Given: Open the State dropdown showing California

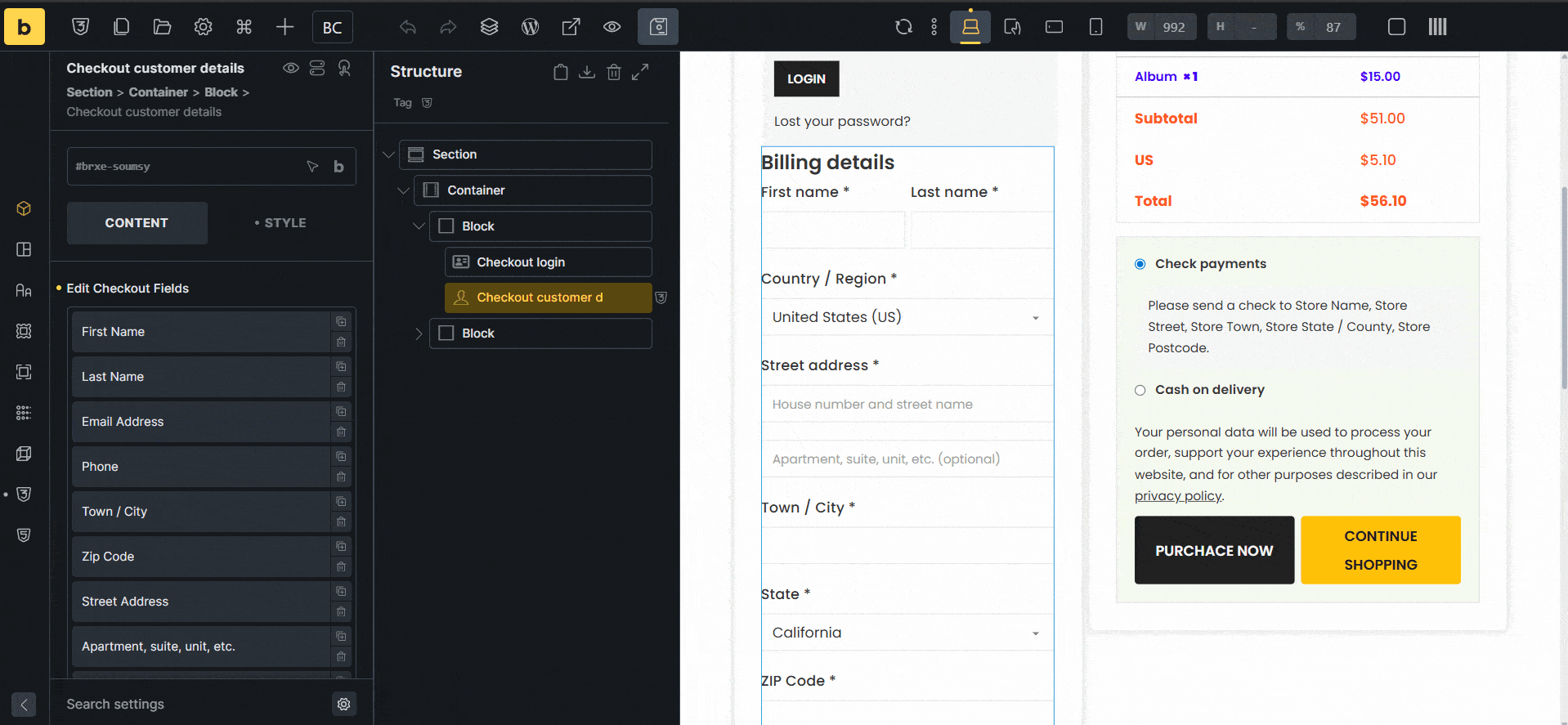Looking at the screenshot, I should point(907,633).
